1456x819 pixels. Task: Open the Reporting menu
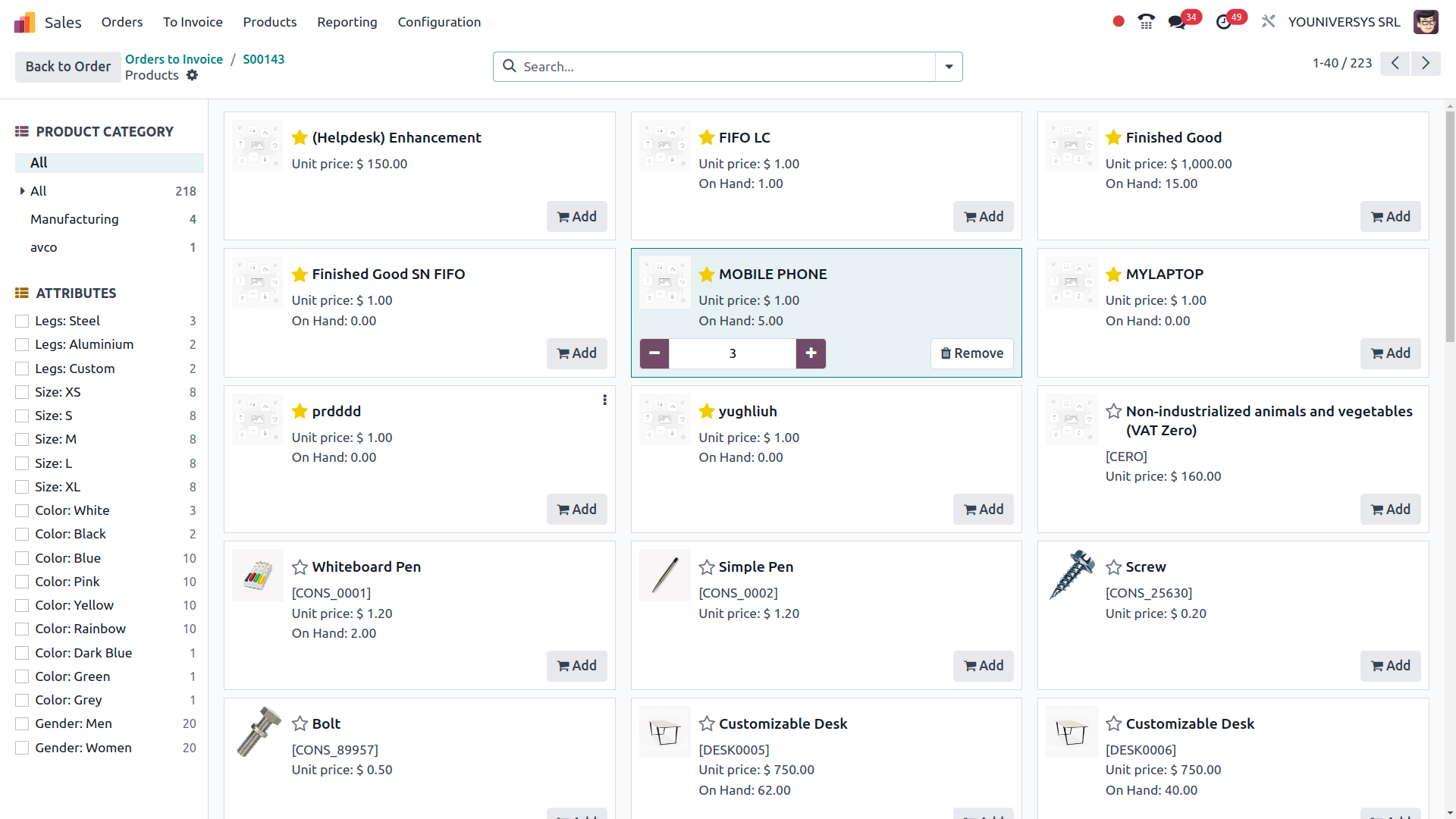347,22
